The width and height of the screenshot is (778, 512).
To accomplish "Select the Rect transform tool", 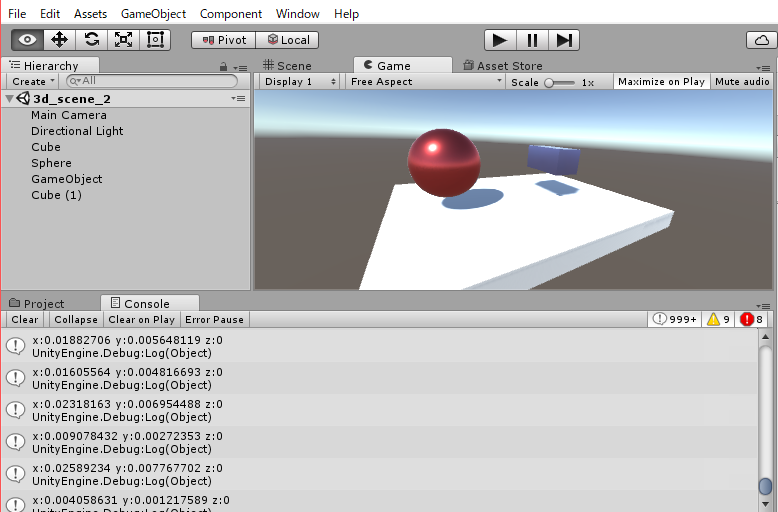I will tap(155, 40).
